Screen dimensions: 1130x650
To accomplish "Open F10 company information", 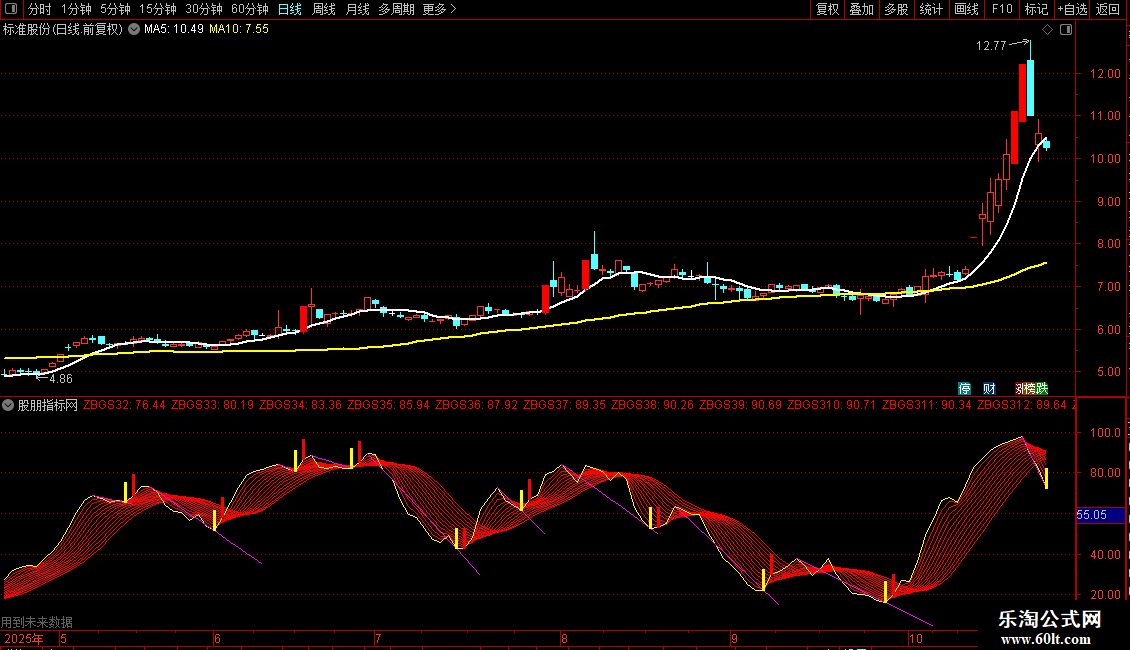I will tap(1002, 9).
